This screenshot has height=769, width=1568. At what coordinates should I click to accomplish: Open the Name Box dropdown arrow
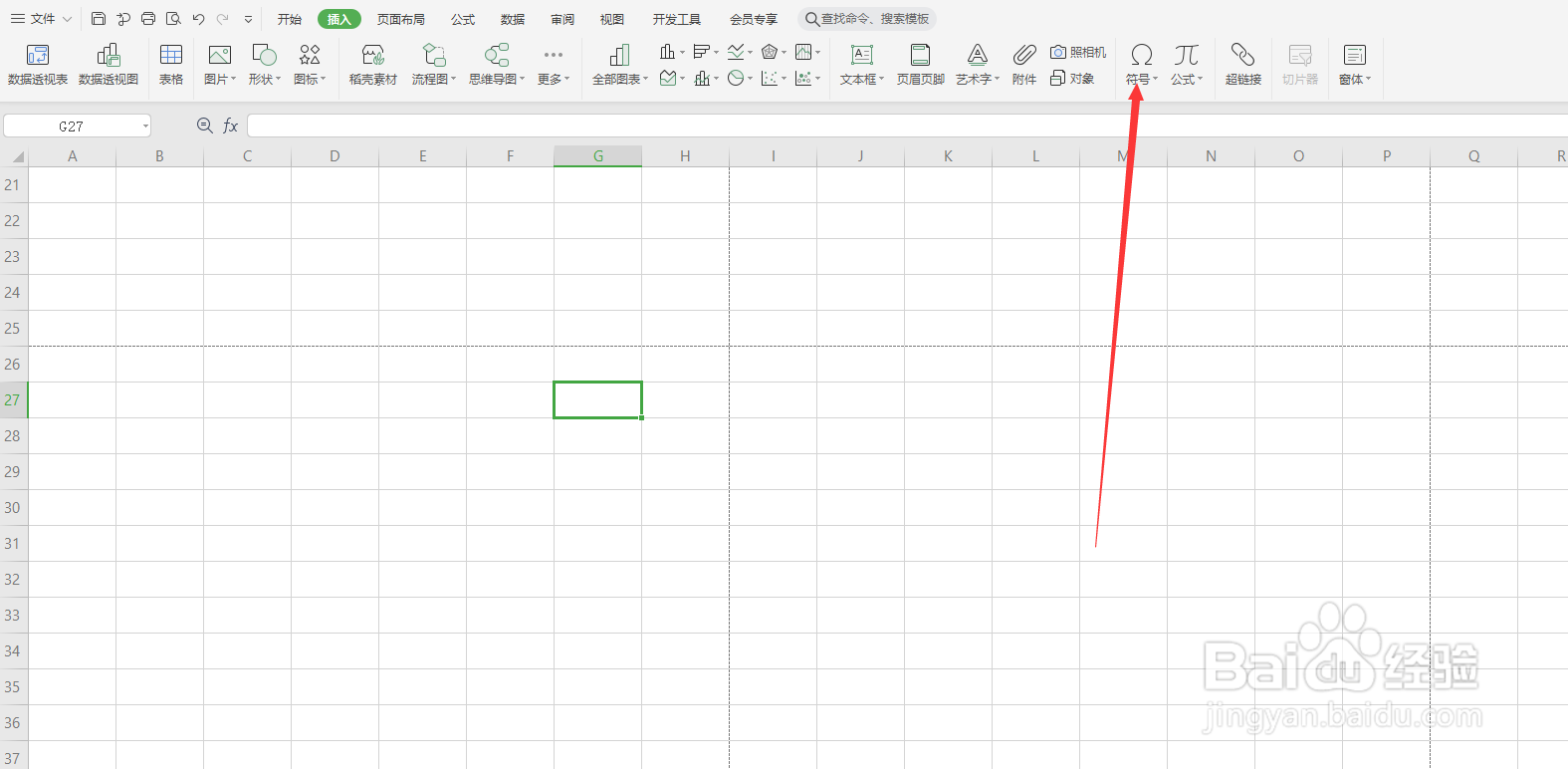[x=145, y=126]
